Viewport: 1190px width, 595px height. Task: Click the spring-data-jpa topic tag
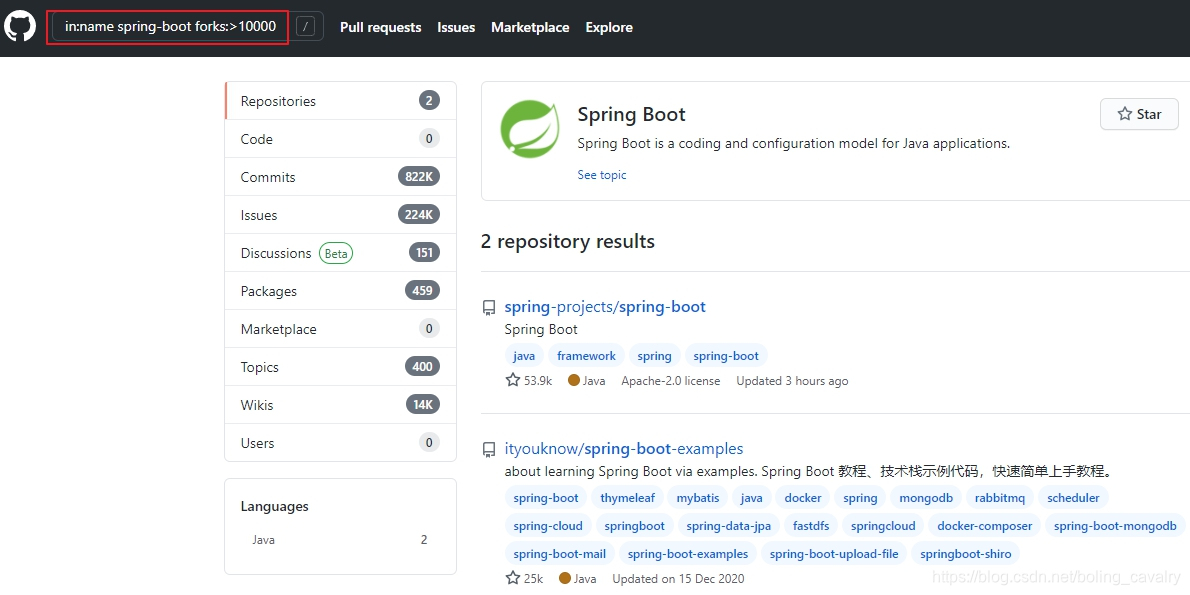click(x=729, y=526)
